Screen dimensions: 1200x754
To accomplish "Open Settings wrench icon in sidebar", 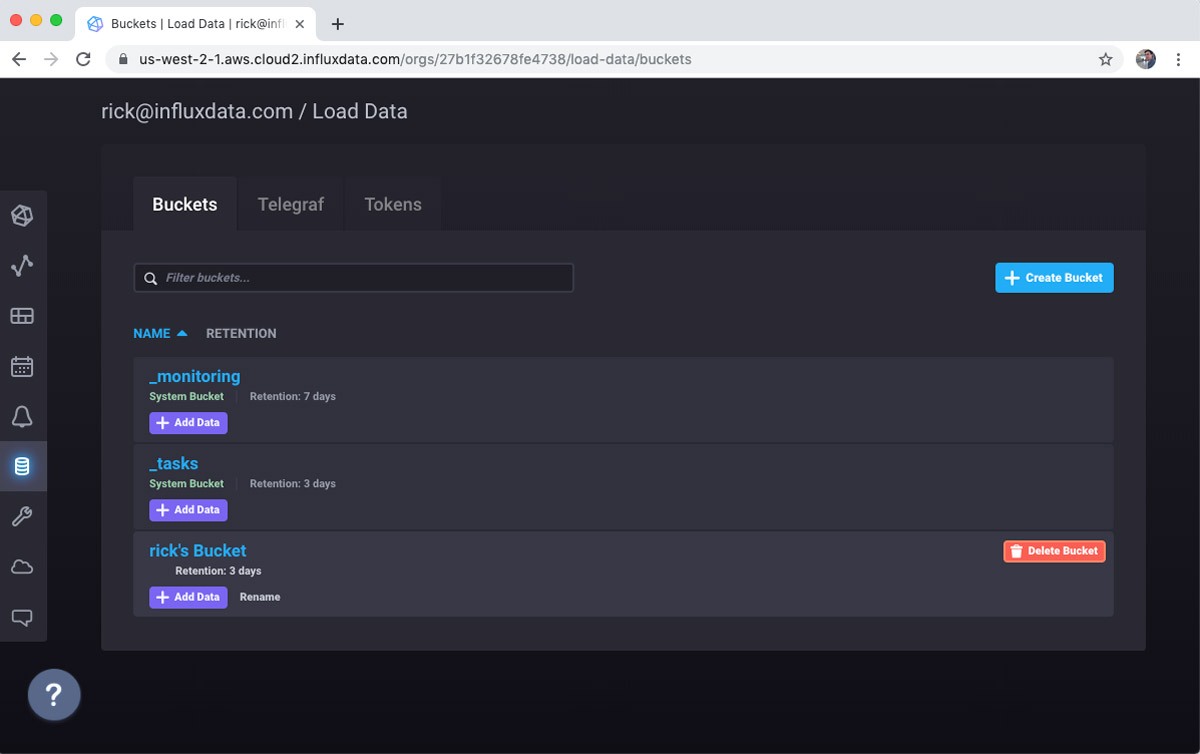I will coord(22,516).
